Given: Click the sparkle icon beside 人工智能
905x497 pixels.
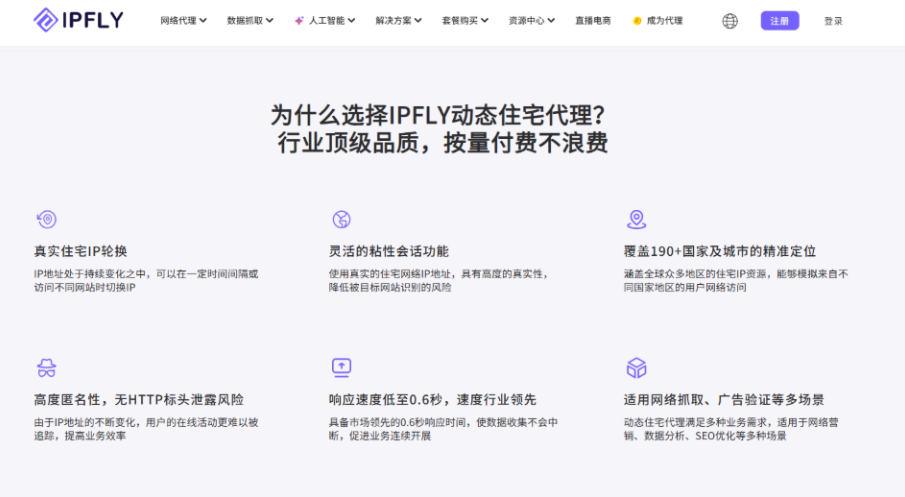Looking at the screenshot, I should pyautogui.click(x=299, y=21).
